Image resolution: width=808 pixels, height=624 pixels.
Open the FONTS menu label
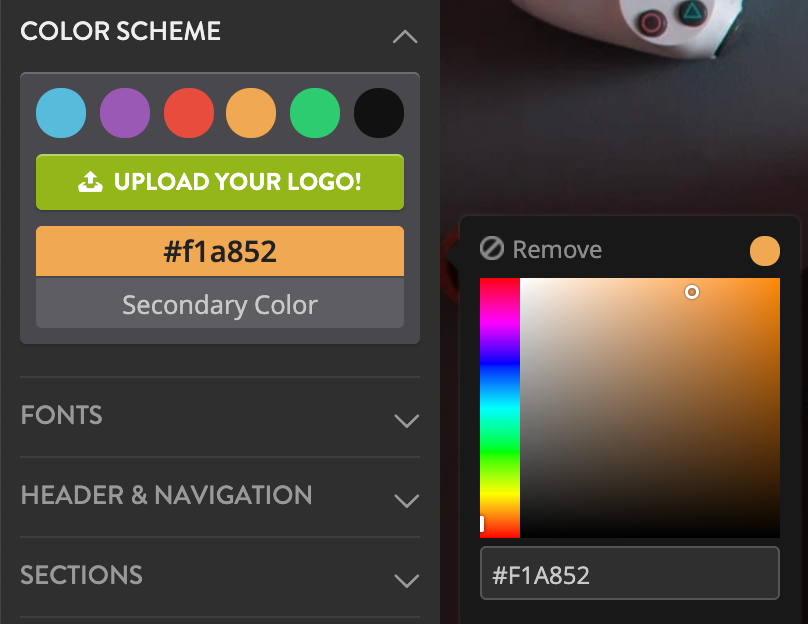pos(61,415)
